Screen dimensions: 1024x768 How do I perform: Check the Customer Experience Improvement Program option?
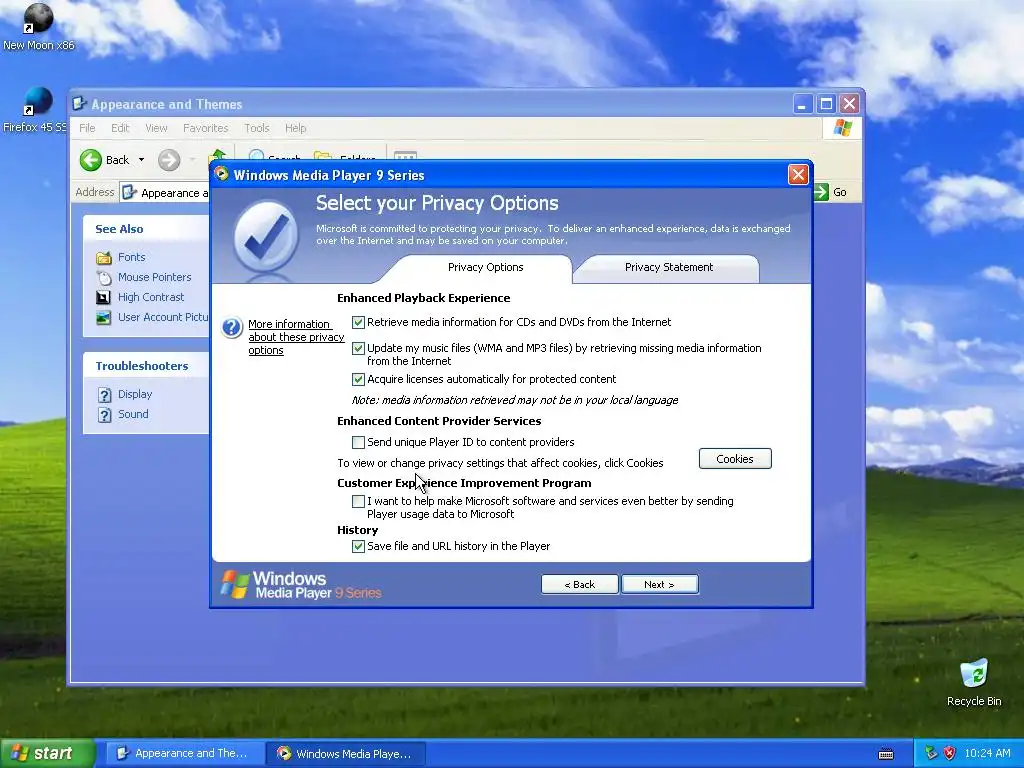coord(358,502)
